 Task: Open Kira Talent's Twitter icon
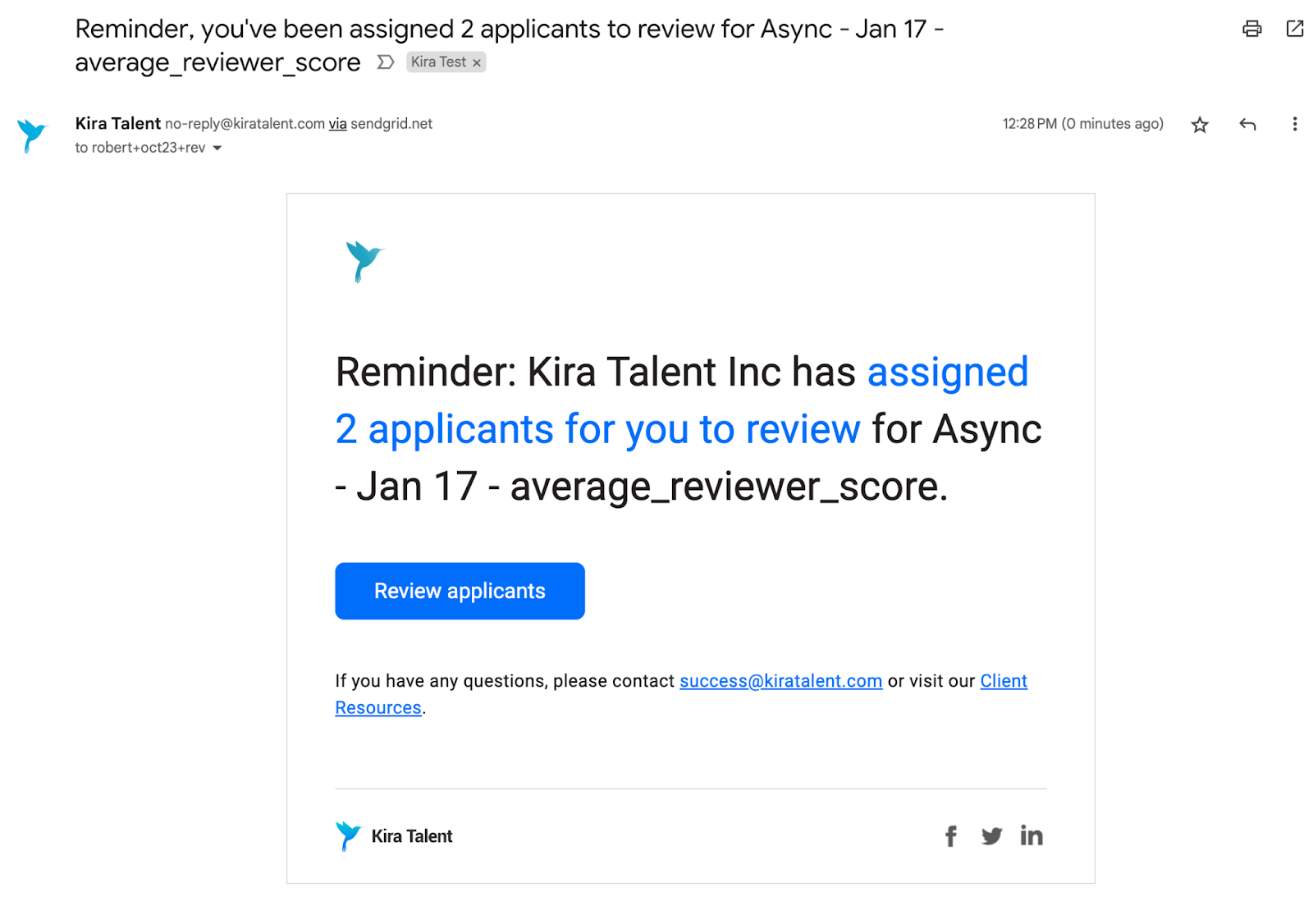pyautogui.click(x=991, y=836)
